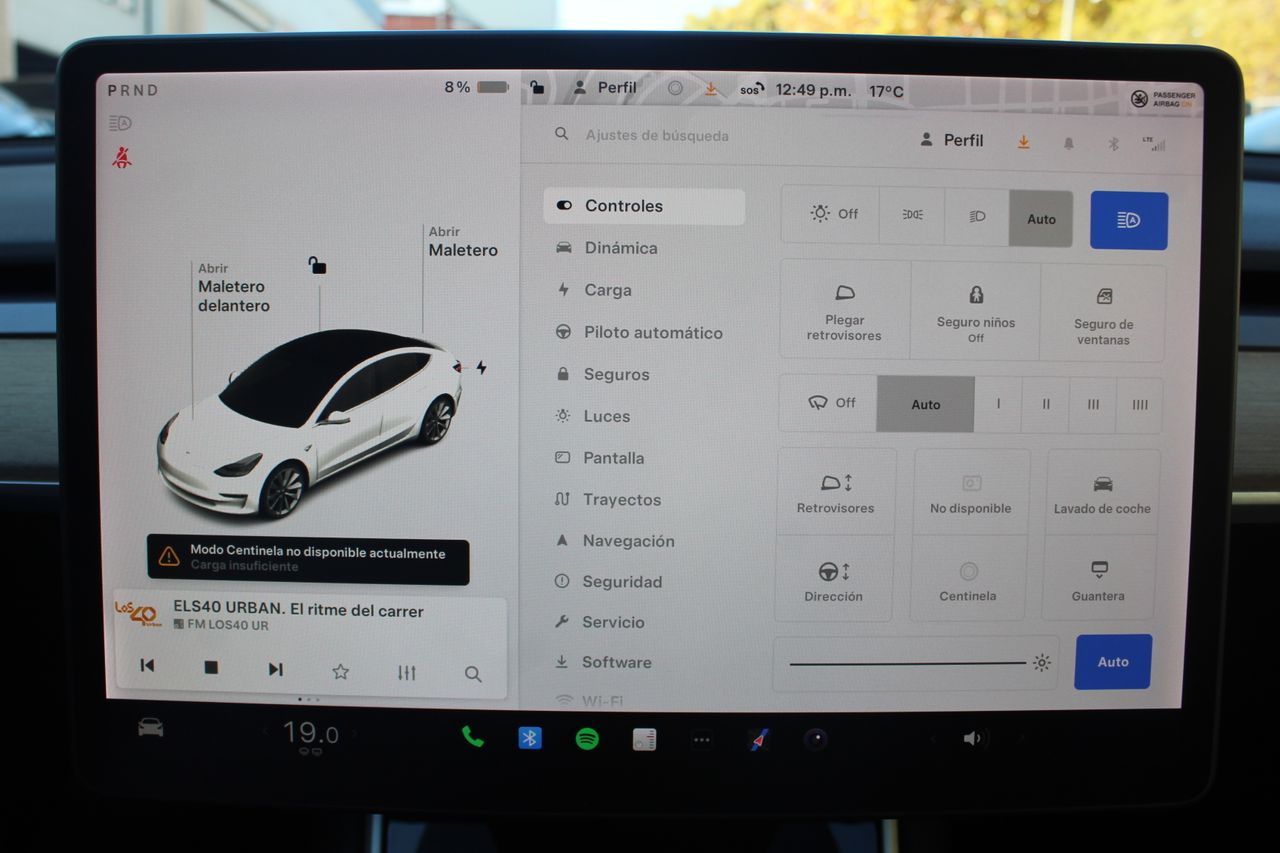Launch Spotify from the bottom bar
This screenshot has width=1280, height=853.
click(x=587, y=739)
